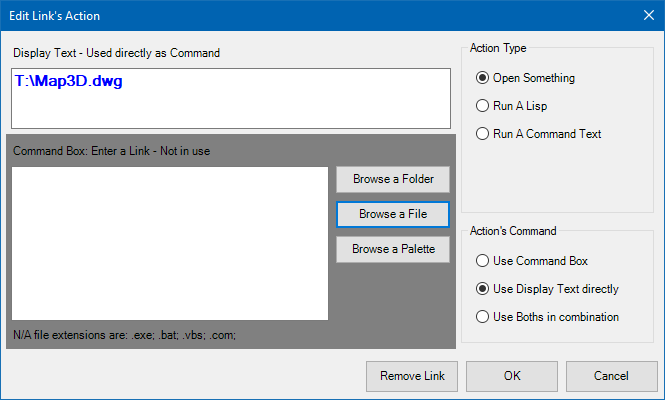
Task: Click the N/A file extensions note
Action: pos(125,334)
